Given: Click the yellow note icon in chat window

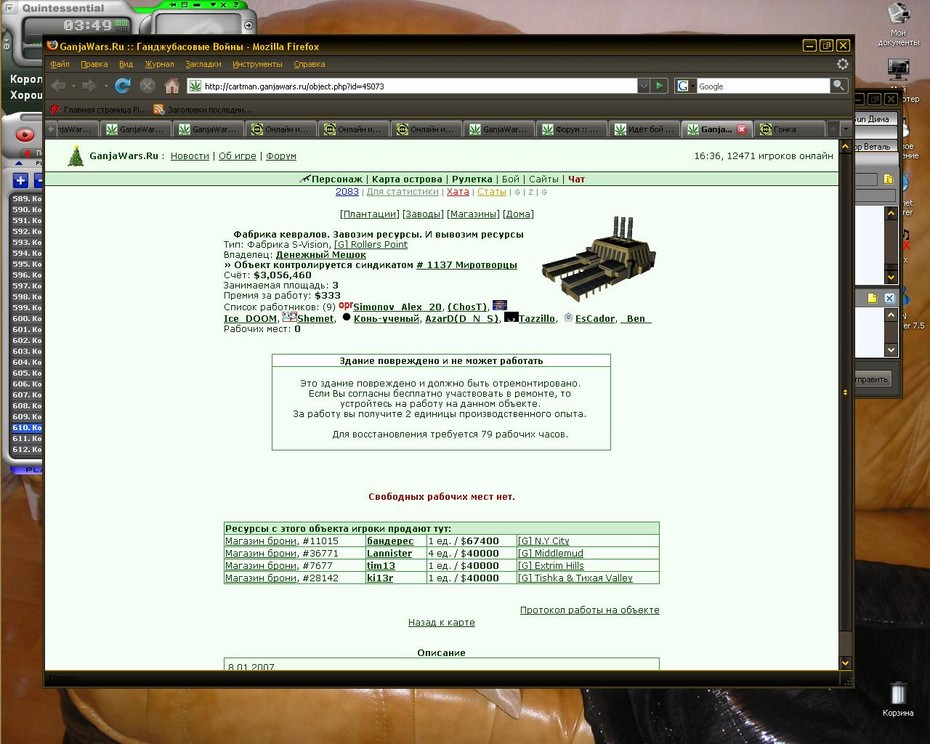Looking at the screenshot, I should click(872, 298).
